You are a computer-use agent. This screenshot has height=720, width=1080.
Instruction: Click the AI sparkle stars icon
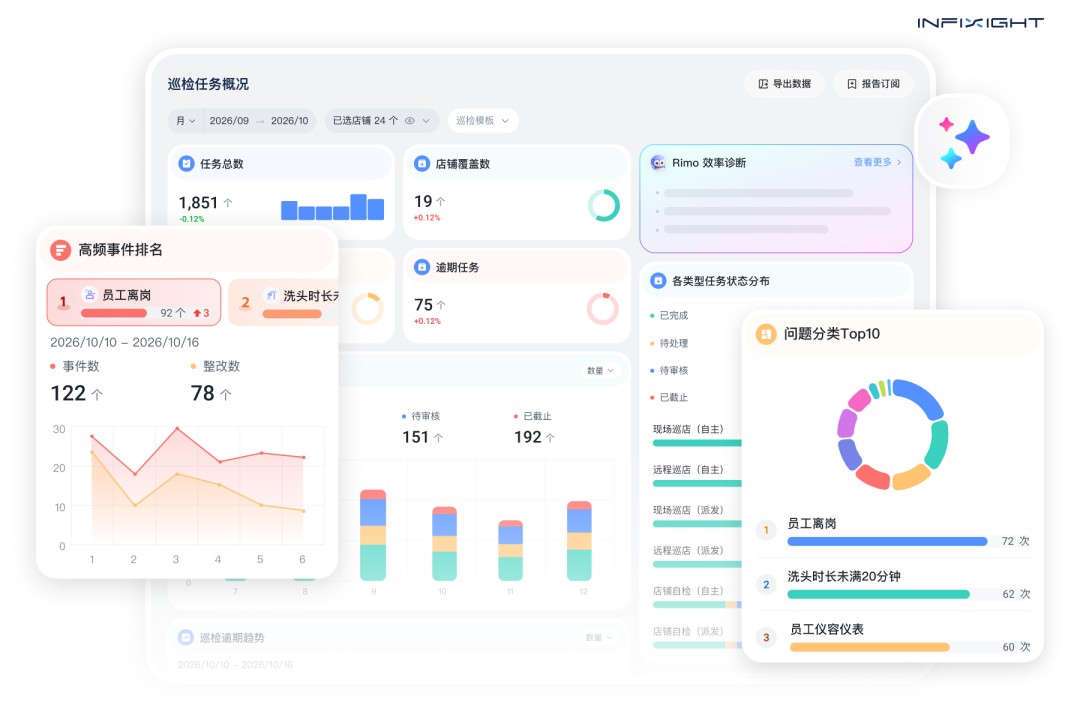pyautogui.click(x=964, y=143)
